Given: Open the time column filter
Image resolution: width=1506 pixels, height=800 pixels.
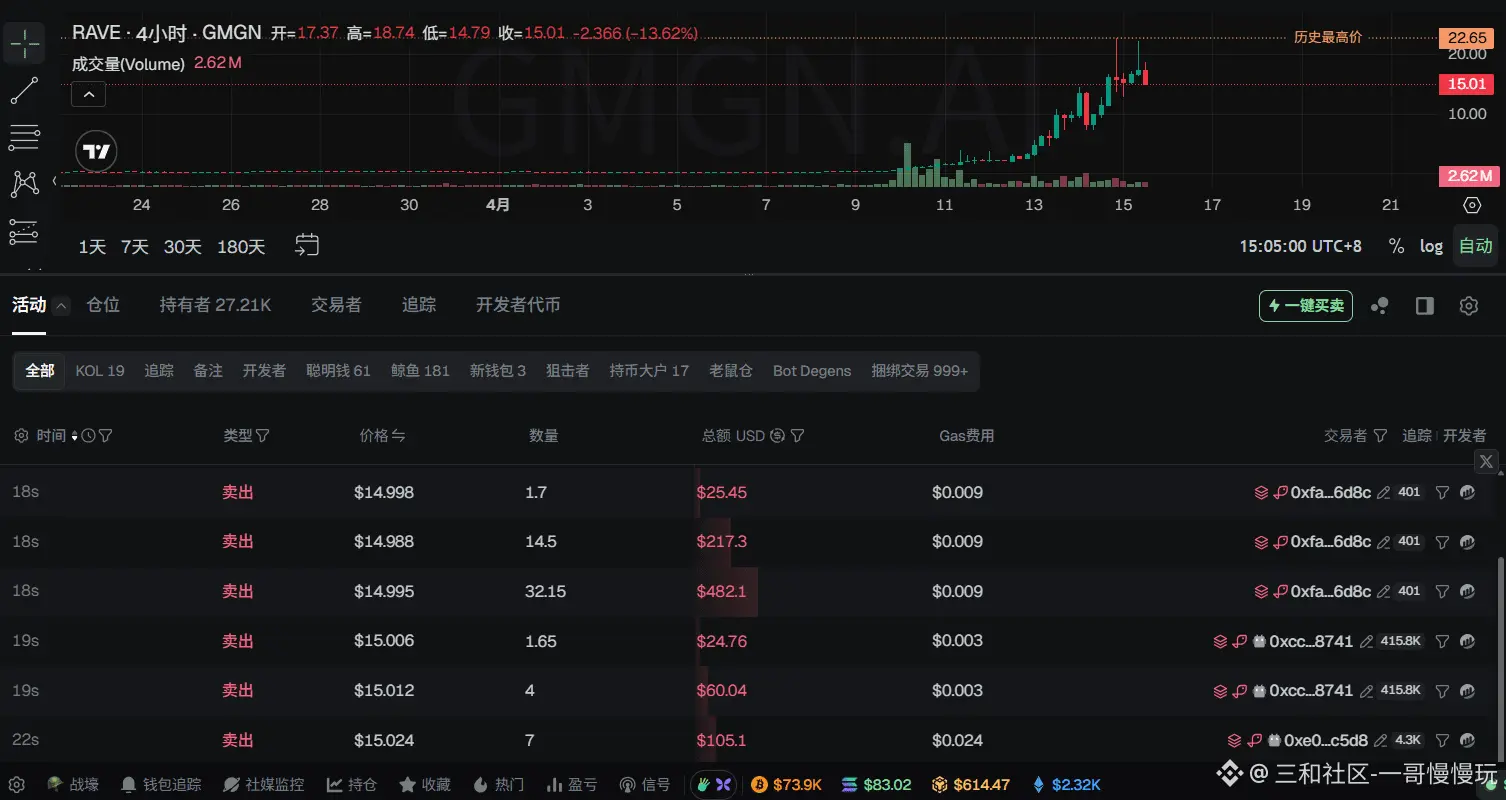Looking at the screenshot, I should coord(105,436).
